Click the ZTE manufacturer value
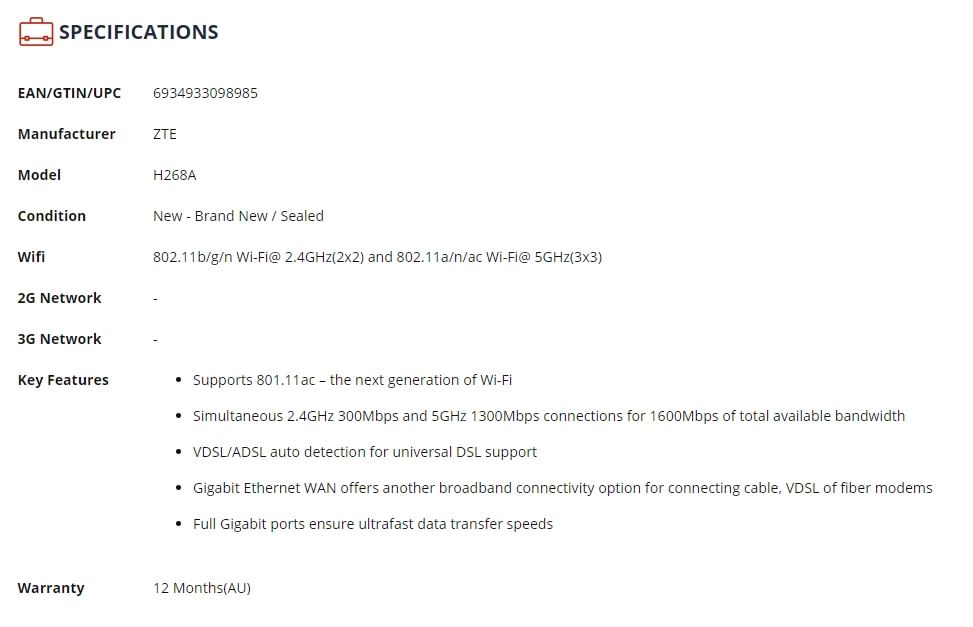The image size is (973, 627). pyautogui.click(x=165, y=134)
